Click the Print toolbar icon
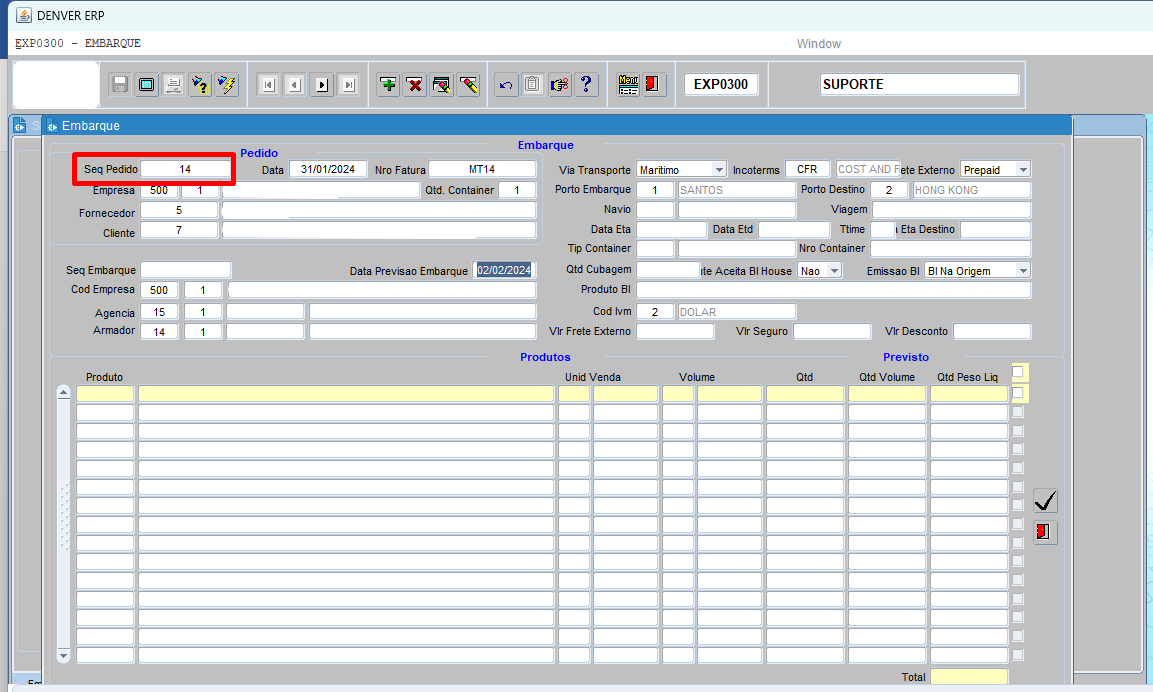 [x=174, y=85]
